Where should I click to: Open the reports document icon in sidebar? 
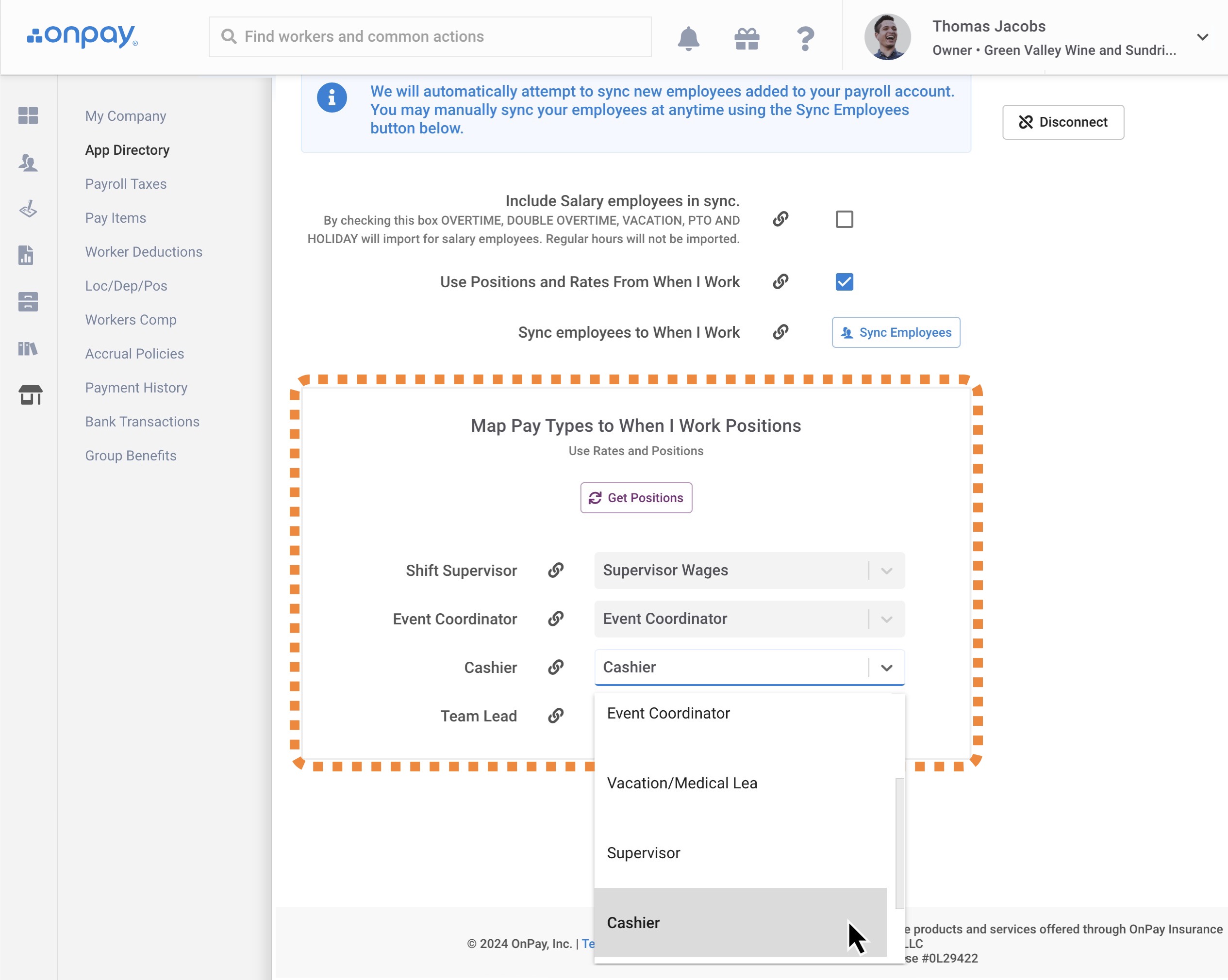click(x=26, y=255)
